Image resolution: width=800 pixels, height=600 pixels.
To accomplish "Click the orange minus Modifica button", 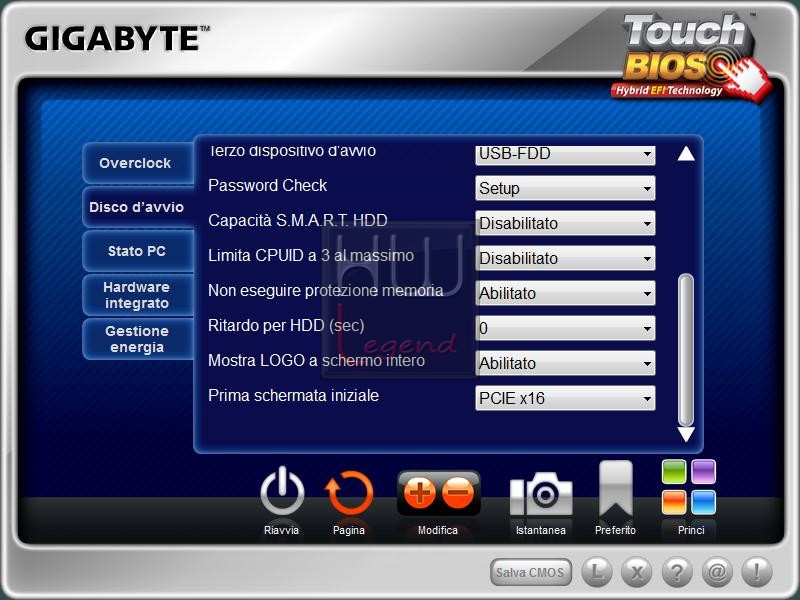I will click(x=458, y=493).
